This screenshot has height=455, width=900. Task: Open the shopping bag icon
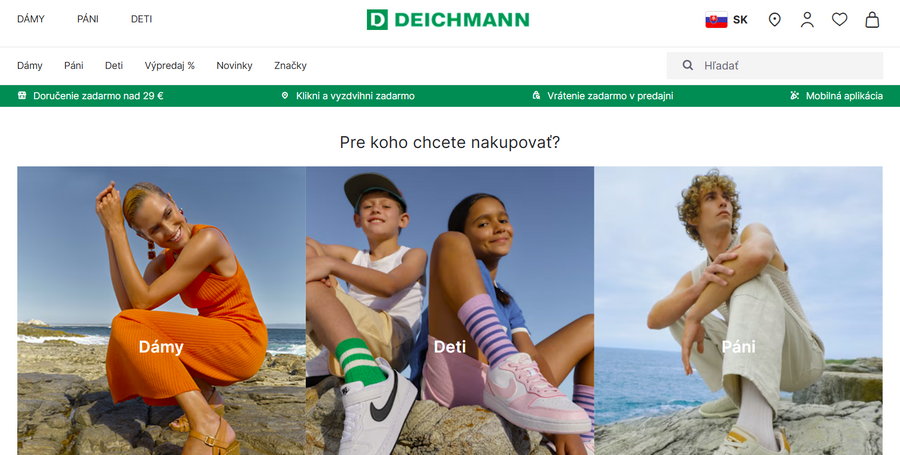coord(872,20)
